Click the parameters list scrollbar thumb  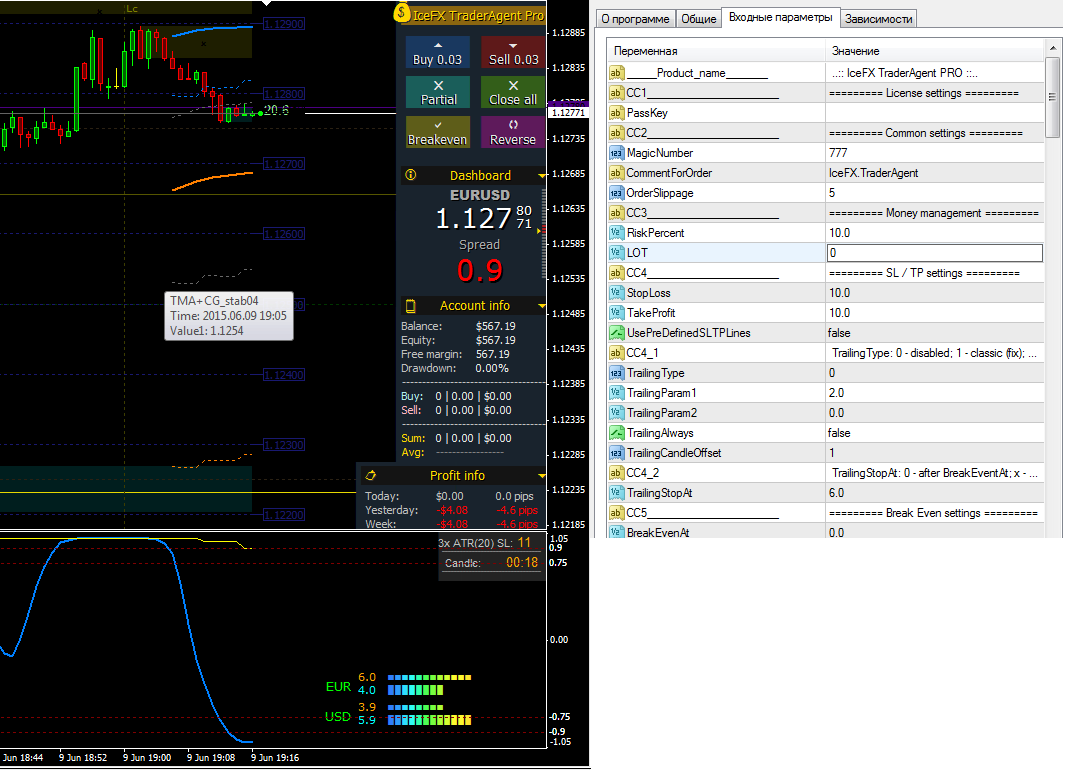point(1052,97)
